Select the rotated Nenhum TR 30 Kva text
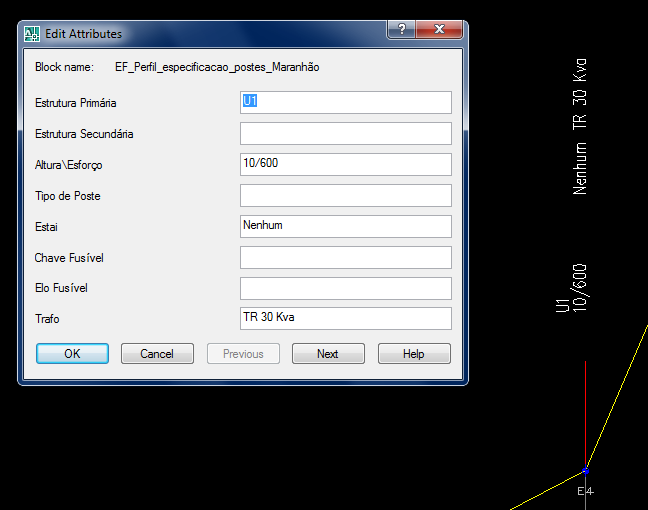The image size is (648, 510). 579,126
